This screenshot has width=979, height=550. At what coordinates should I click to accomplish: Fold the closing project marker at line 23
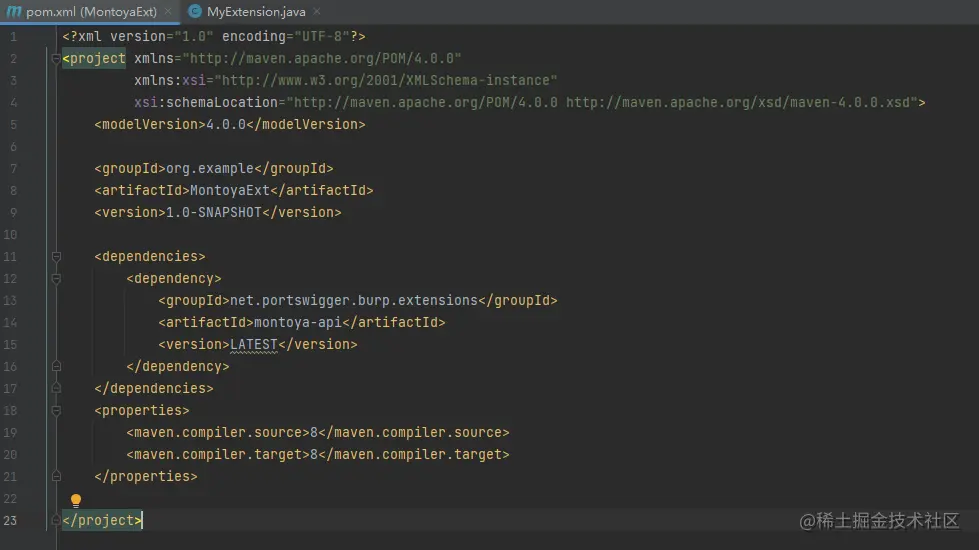[x=56, y=521]
